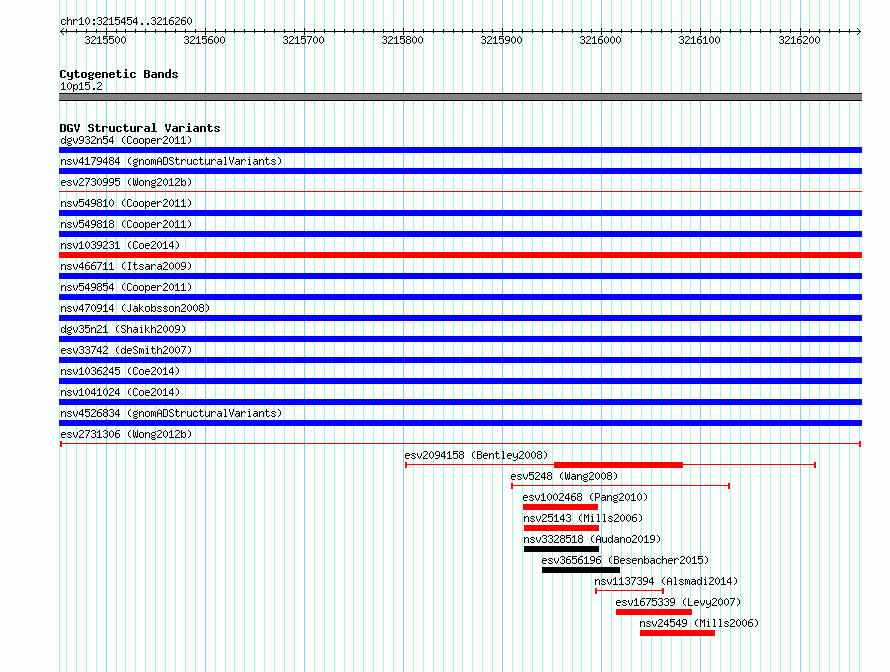Open nsv3328518 (Audano2019) label
Image resolution: width=890 pixels, height=672 pixels.
point(592,539)
